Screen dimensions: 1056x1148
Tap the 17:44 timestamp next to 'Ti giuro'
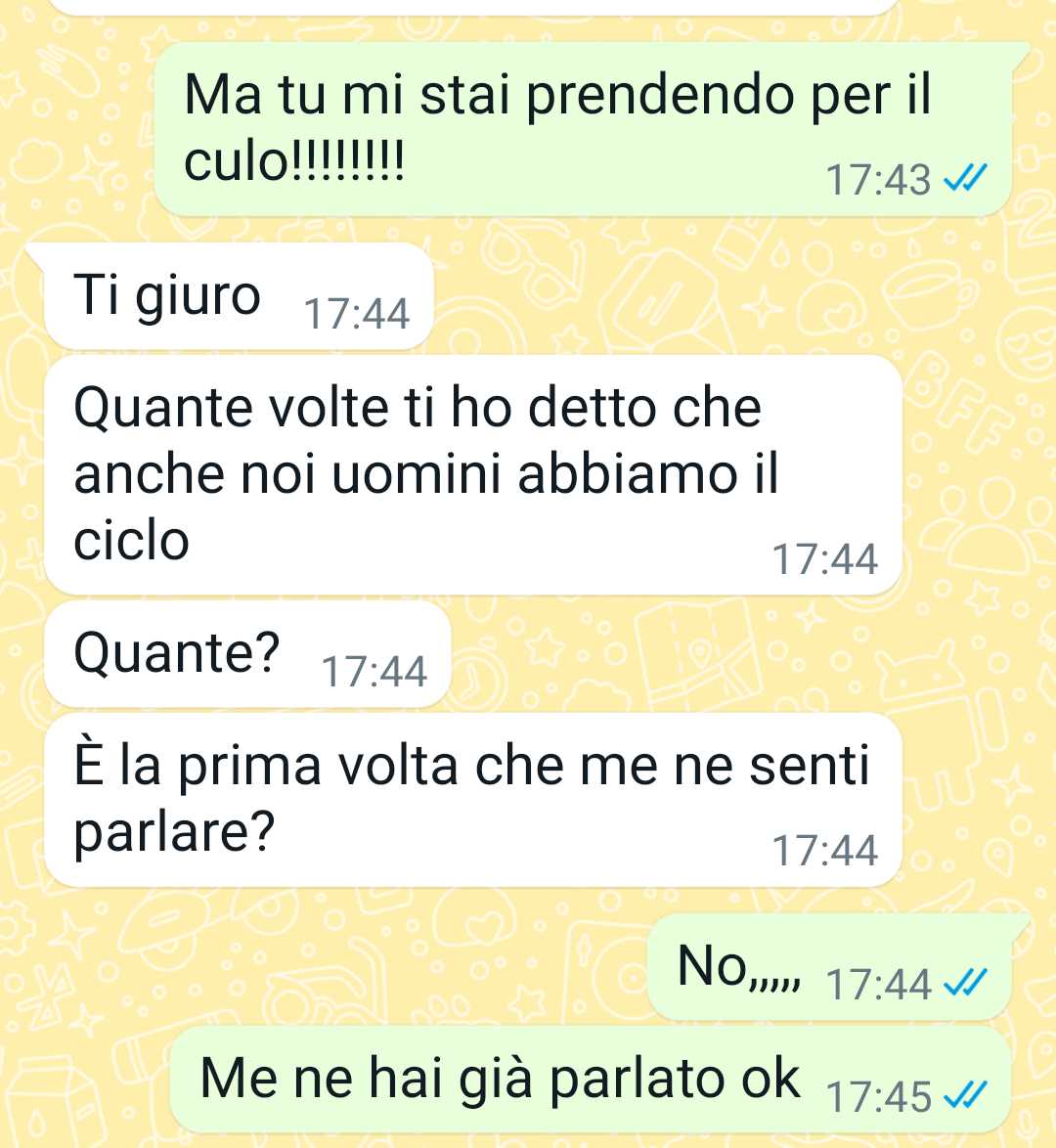(357, 314)
